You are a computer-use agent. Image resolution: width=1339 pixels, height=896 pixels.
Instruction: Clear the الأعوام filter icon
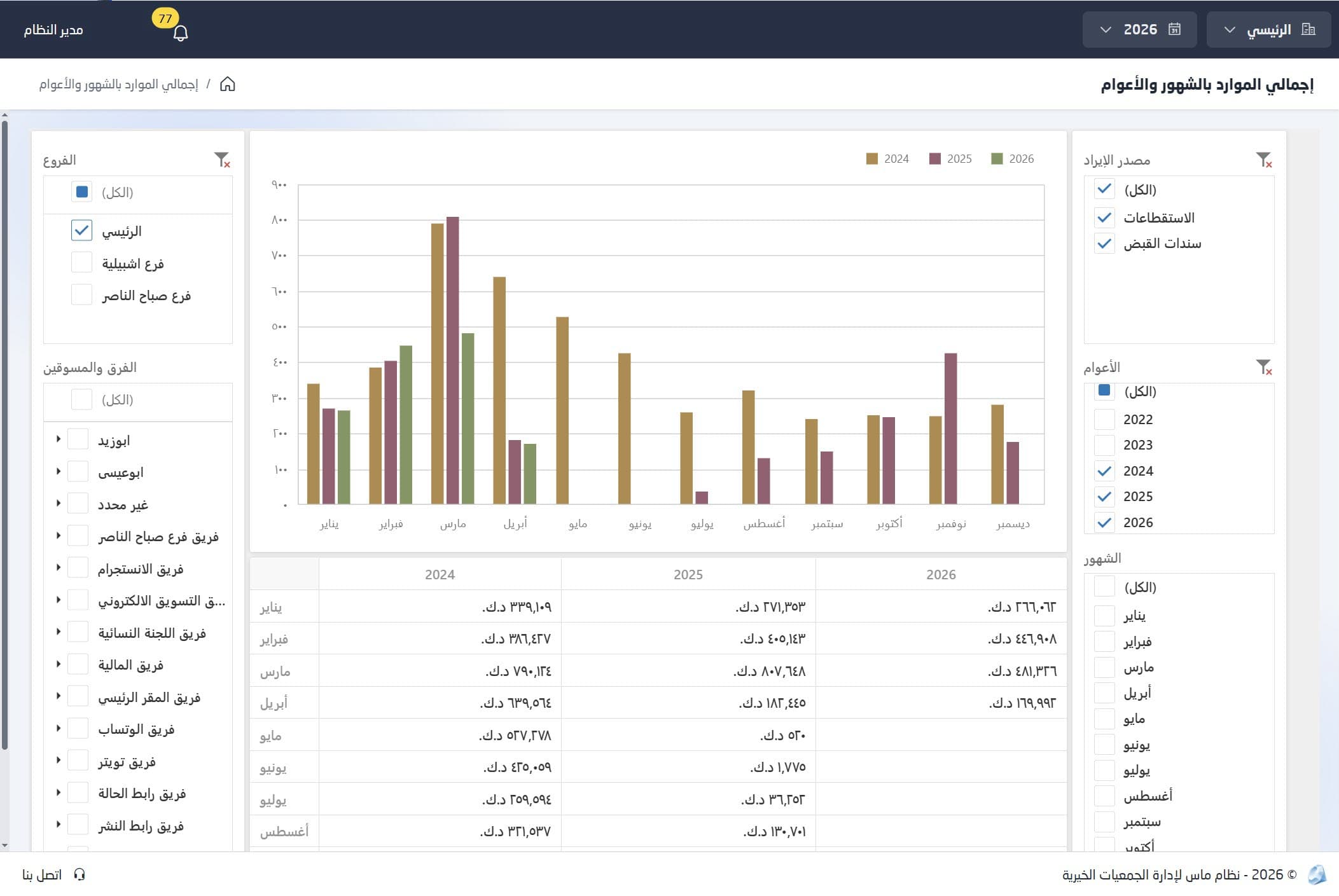(1264, 367)
